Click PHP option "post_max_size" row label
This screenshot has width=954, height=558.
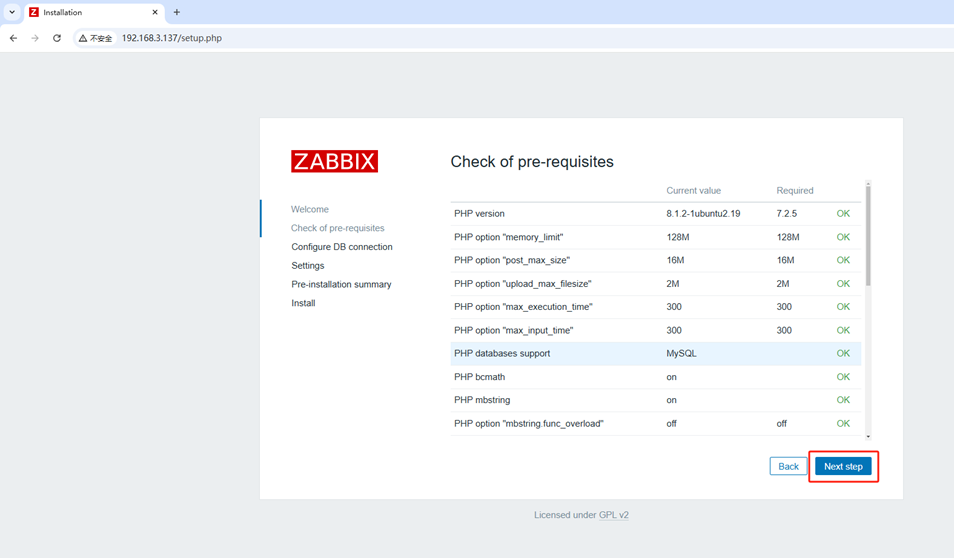click(x=512, y=260)
